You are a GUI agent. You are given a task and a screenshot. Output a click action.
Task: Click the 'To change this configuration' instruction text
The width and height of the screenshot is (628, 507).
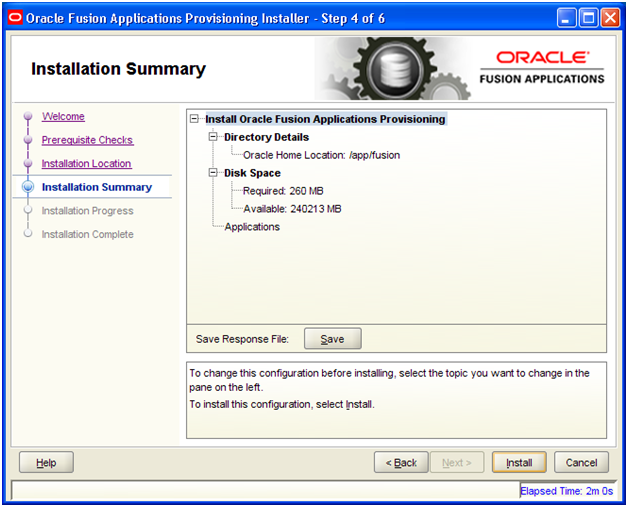point(389,380)
